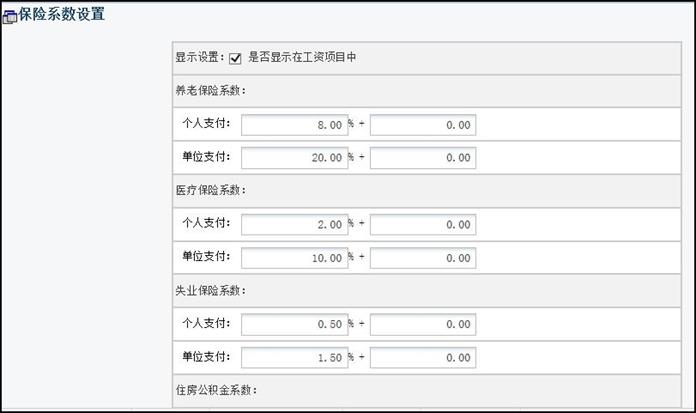Viewport: 696px width, 413px height.
Task: Click 养老保险 个人支付 fixed amount field
Action: point(423,125)
